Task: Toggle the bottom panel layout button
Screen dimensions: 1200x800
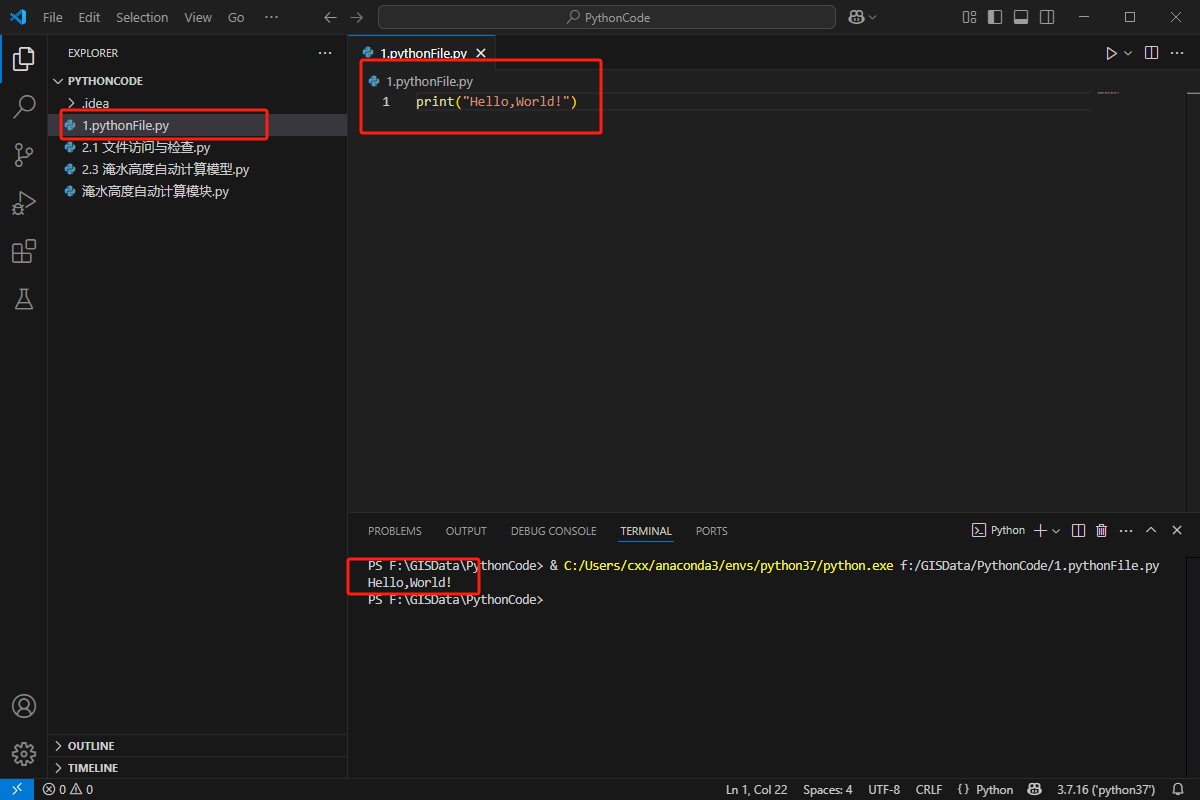Action: coord(1021,17)
